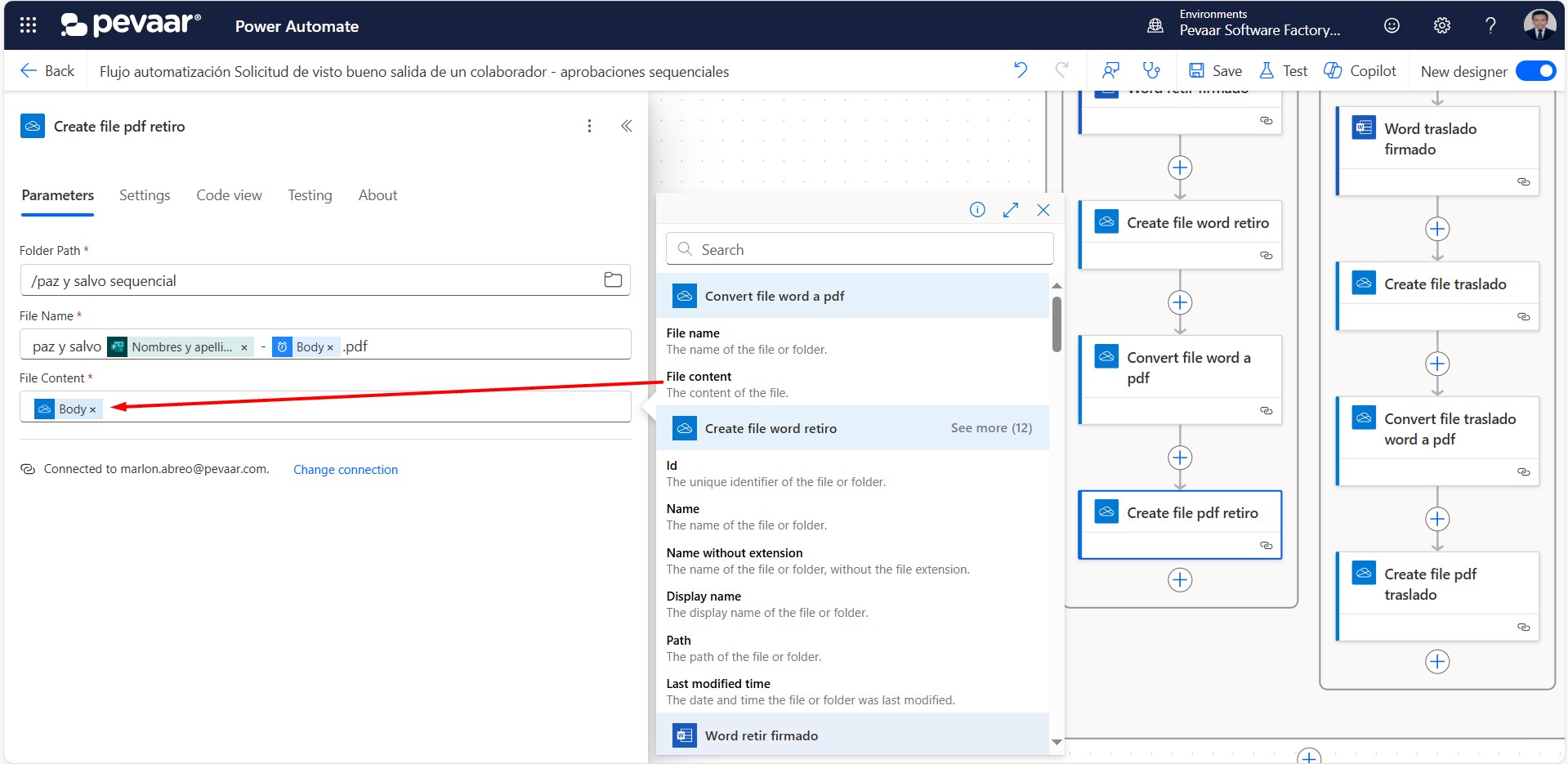Switch to the Settings tab

coord(145,195)
